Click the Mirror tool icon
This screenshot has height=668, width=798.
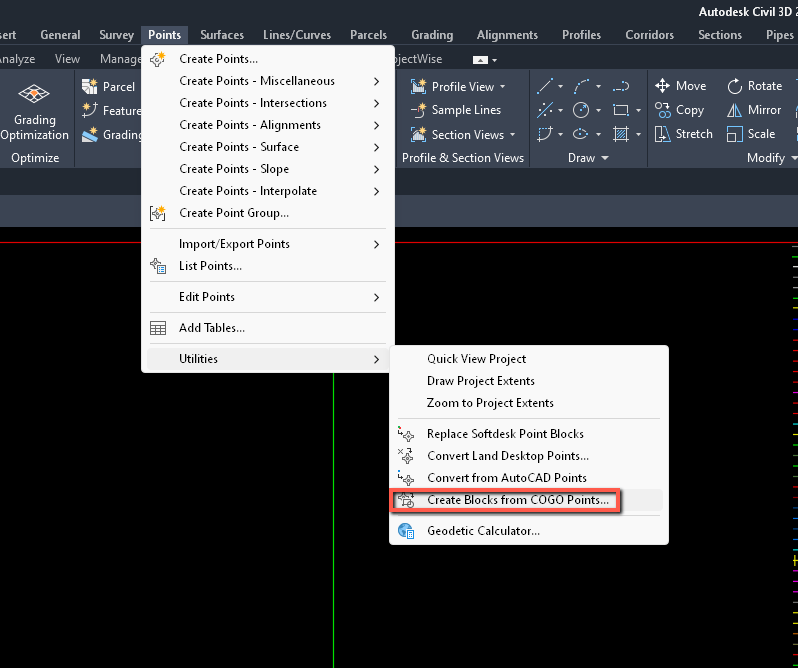tap(734, 110)
